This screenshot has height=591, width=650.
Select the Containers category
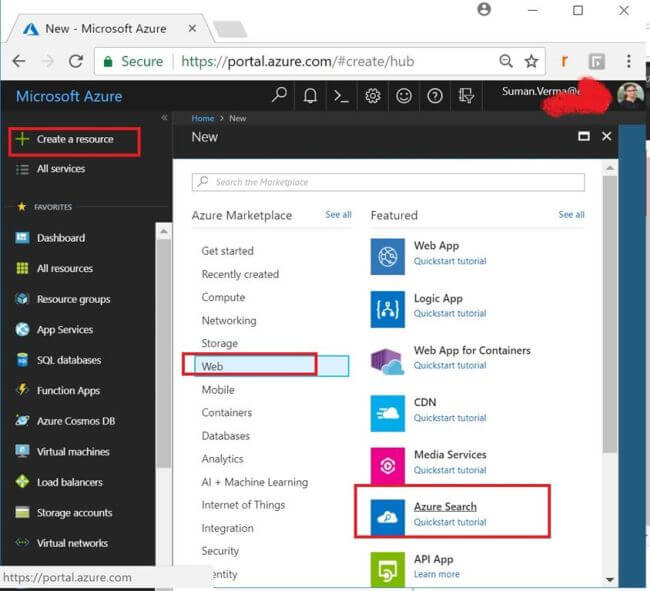coord(227,413)
